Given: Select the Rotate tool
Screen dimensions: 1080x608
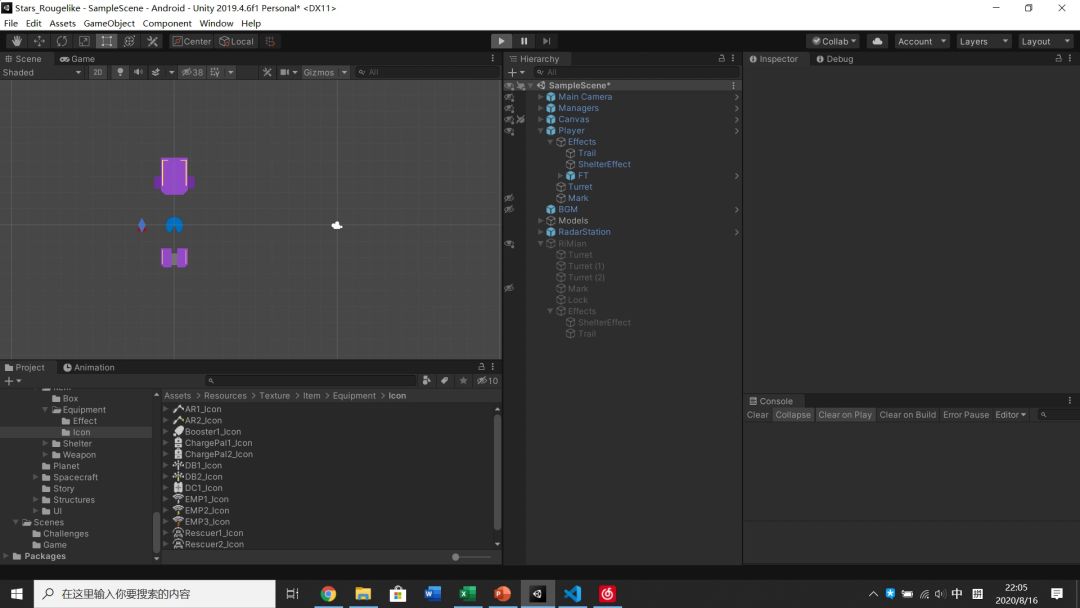Looking at the screenshot, I should click(62, 41).
